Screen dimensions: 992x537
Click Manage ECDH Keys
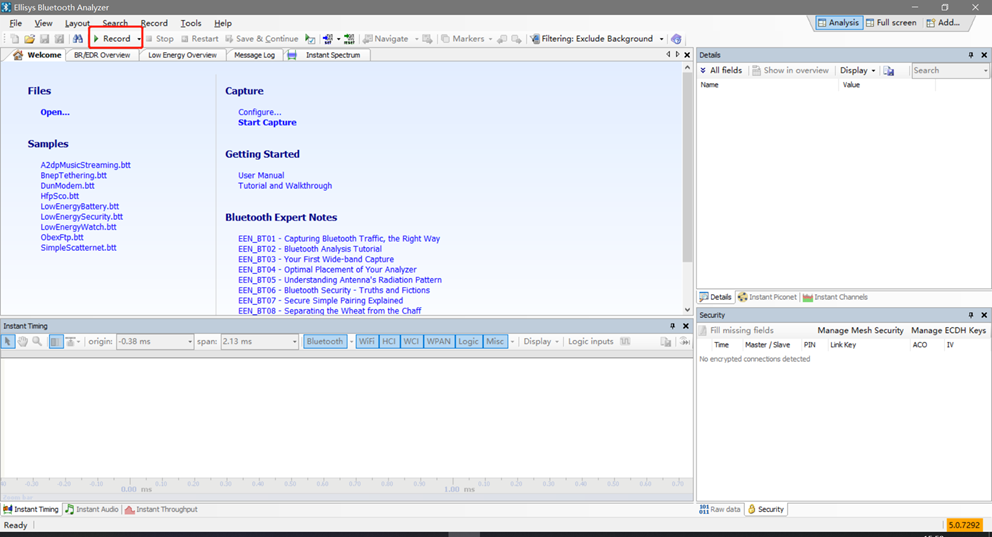[948, 330]
